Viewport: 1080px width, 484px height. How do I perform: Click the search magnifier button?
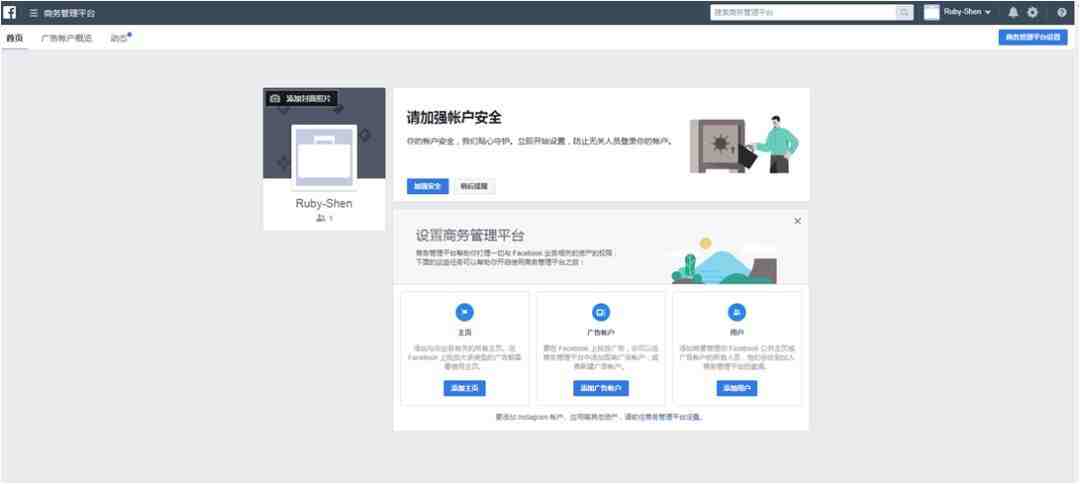pyautogui.click(x=903, y=12)
